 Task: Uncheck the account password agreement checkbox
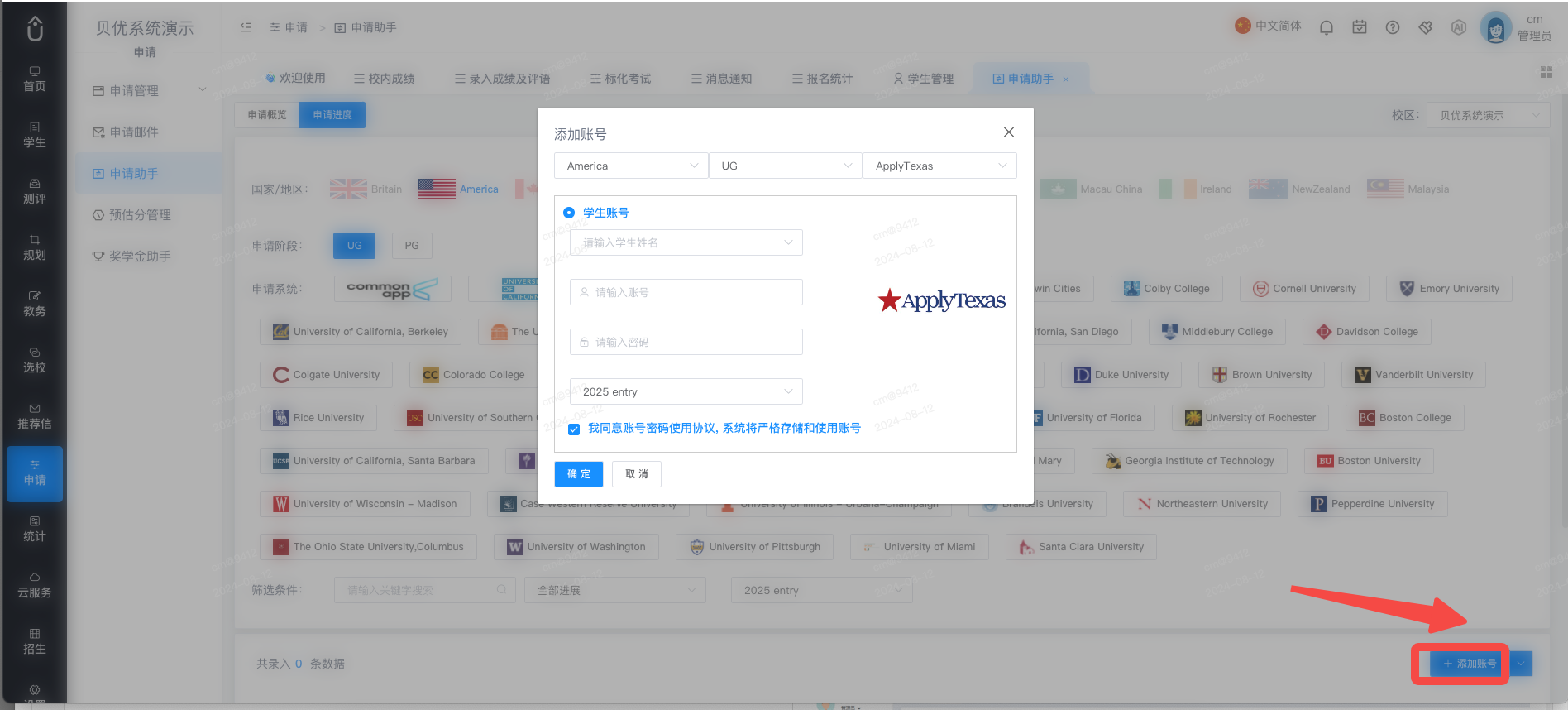pos(574,429)
